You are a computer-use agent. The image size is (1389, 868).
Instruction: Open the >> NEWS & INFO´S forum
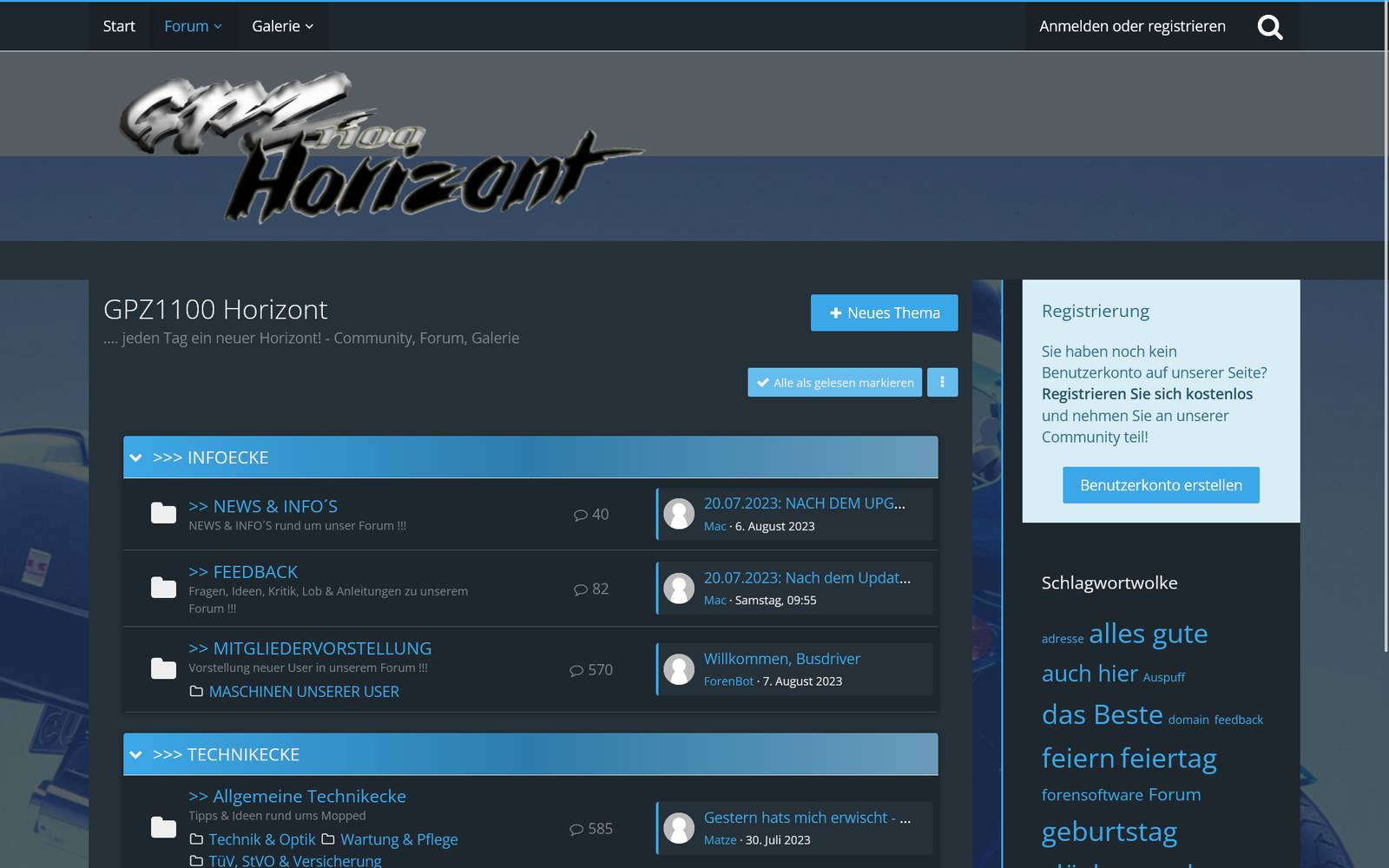[263, 506]
